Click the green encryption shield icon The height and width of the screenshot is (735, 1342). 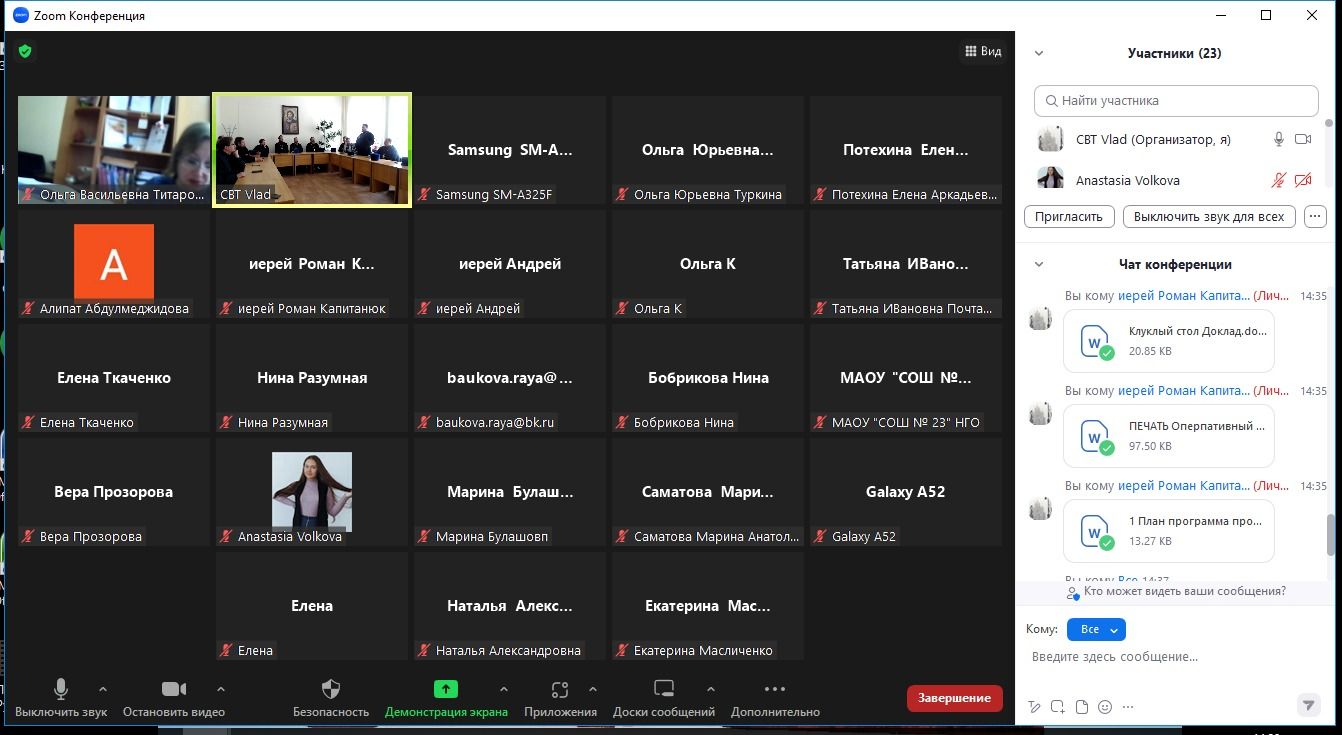pyautogui.click(x=25, y=51)
